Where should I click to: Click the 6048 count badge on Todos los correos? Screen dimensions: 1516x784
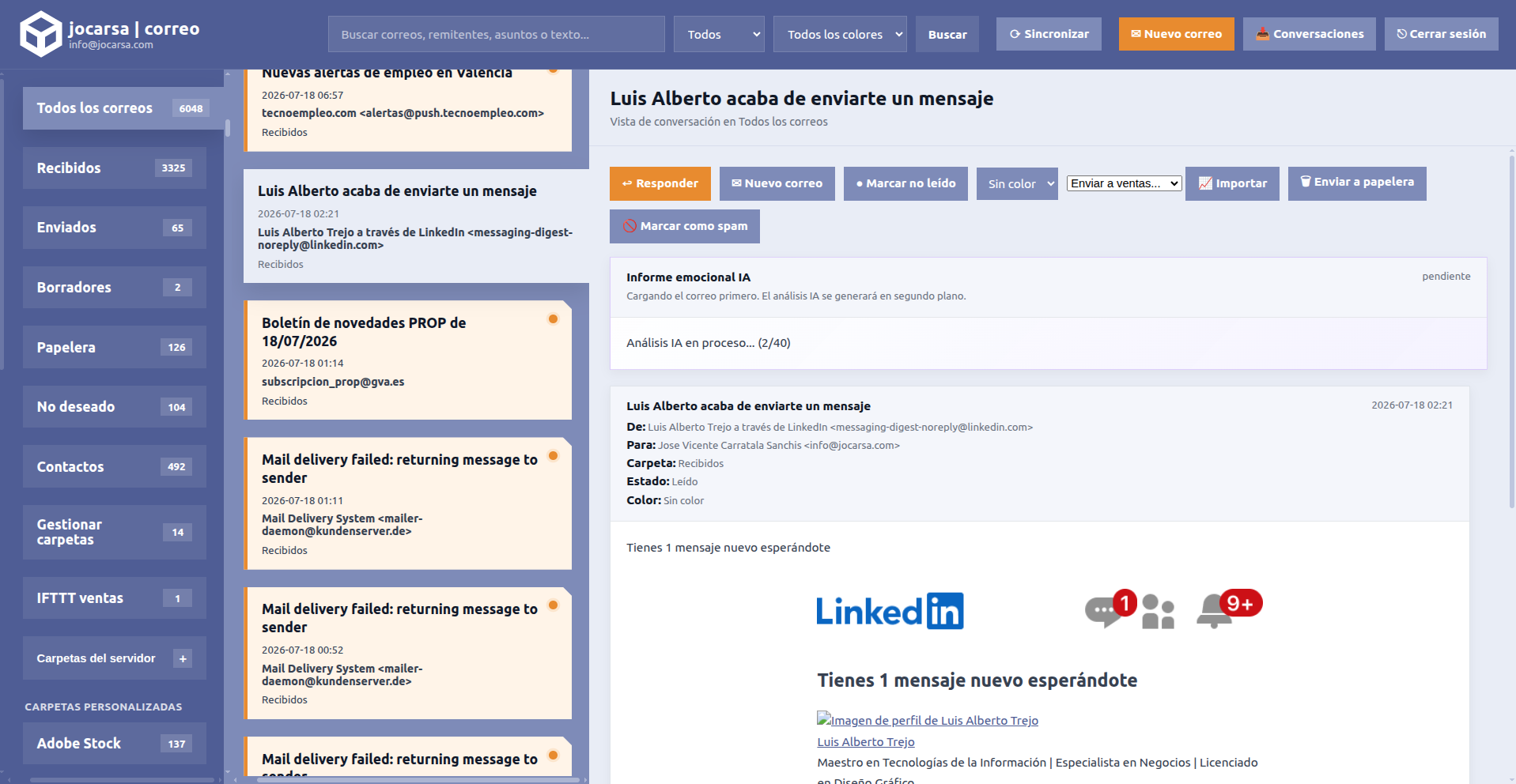[191, 108]
